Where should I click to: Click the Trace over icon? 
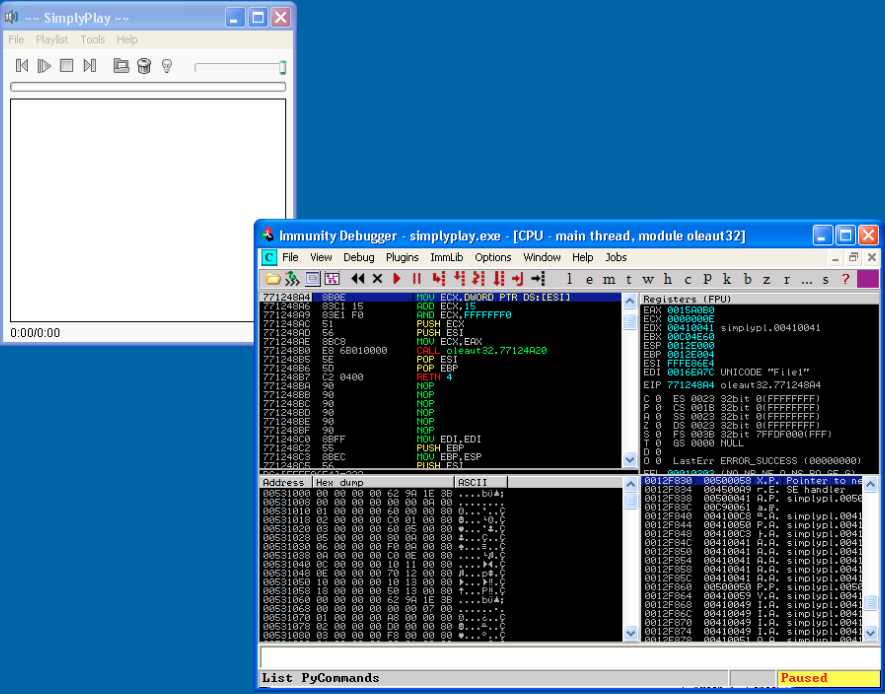(498, 278)
